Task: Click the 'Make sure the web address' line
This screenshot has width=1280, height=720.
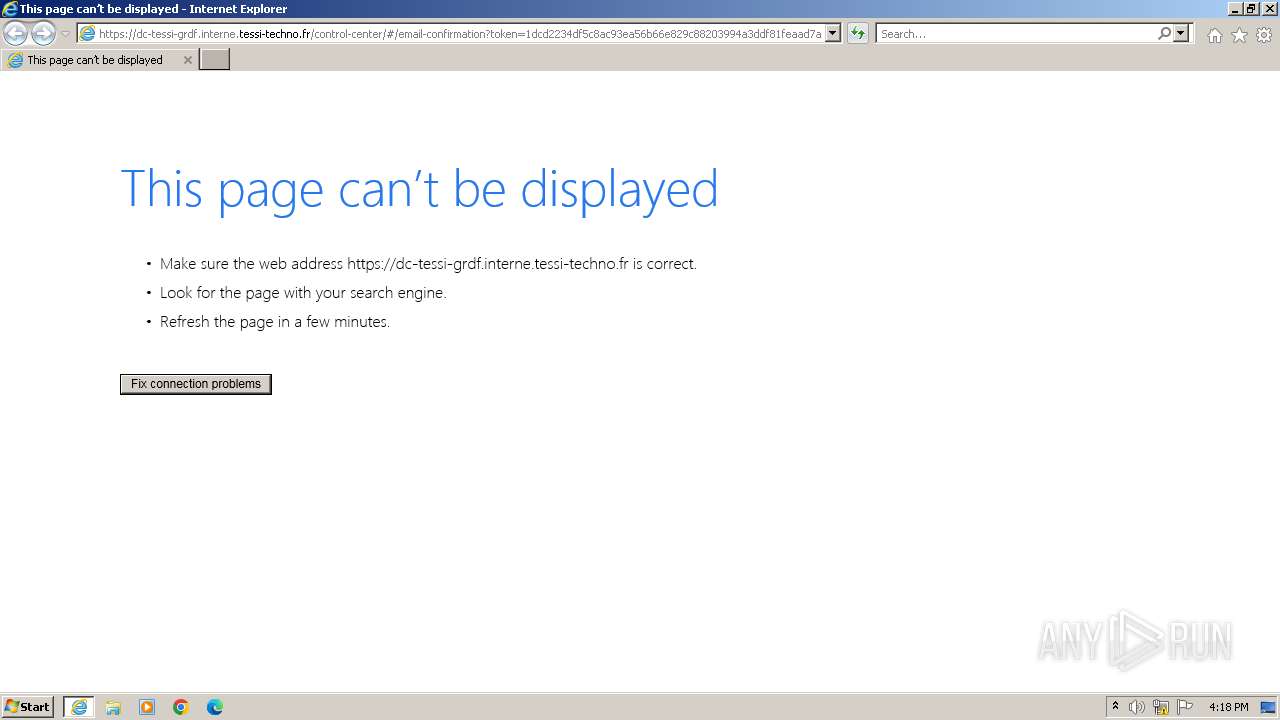Action: point(428,264)
